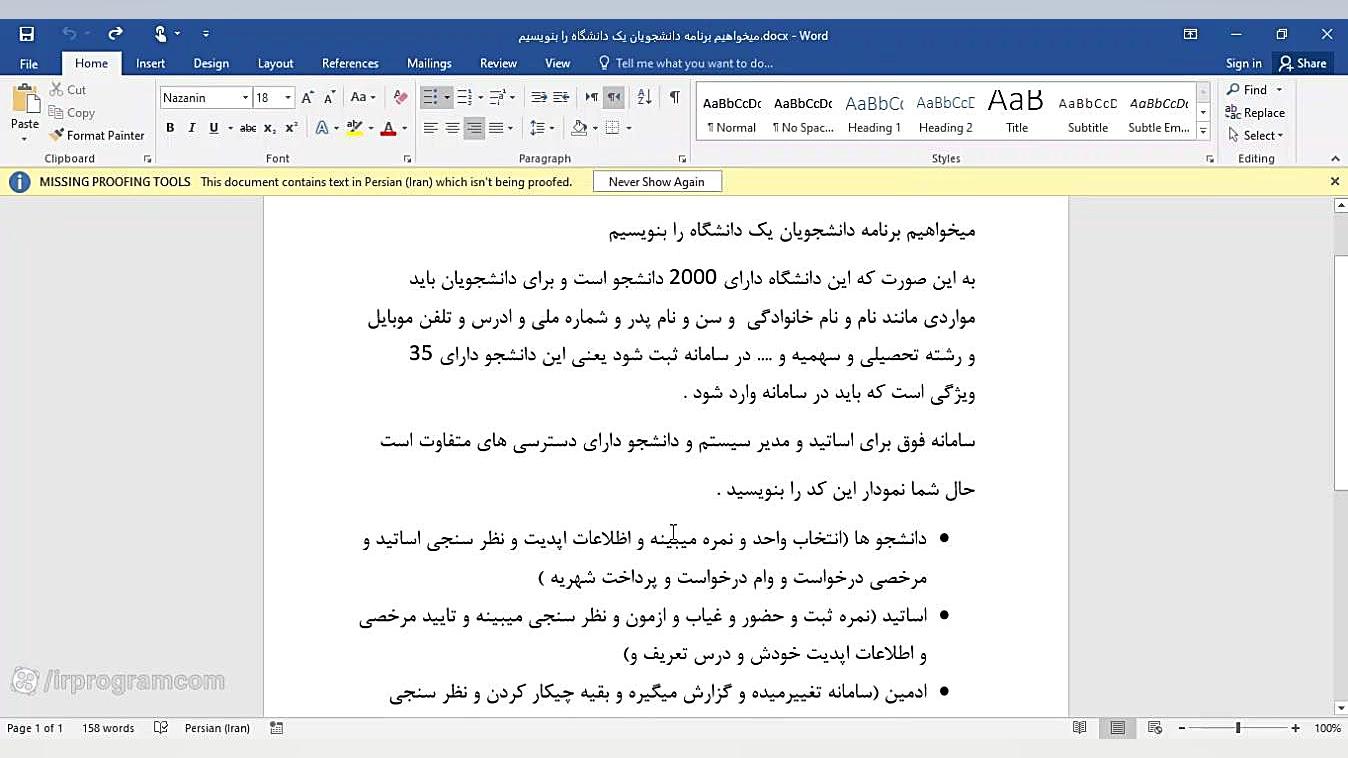Set right-to-left text direction
Screen dimensions: 1348x758
(x=614, y=97)
